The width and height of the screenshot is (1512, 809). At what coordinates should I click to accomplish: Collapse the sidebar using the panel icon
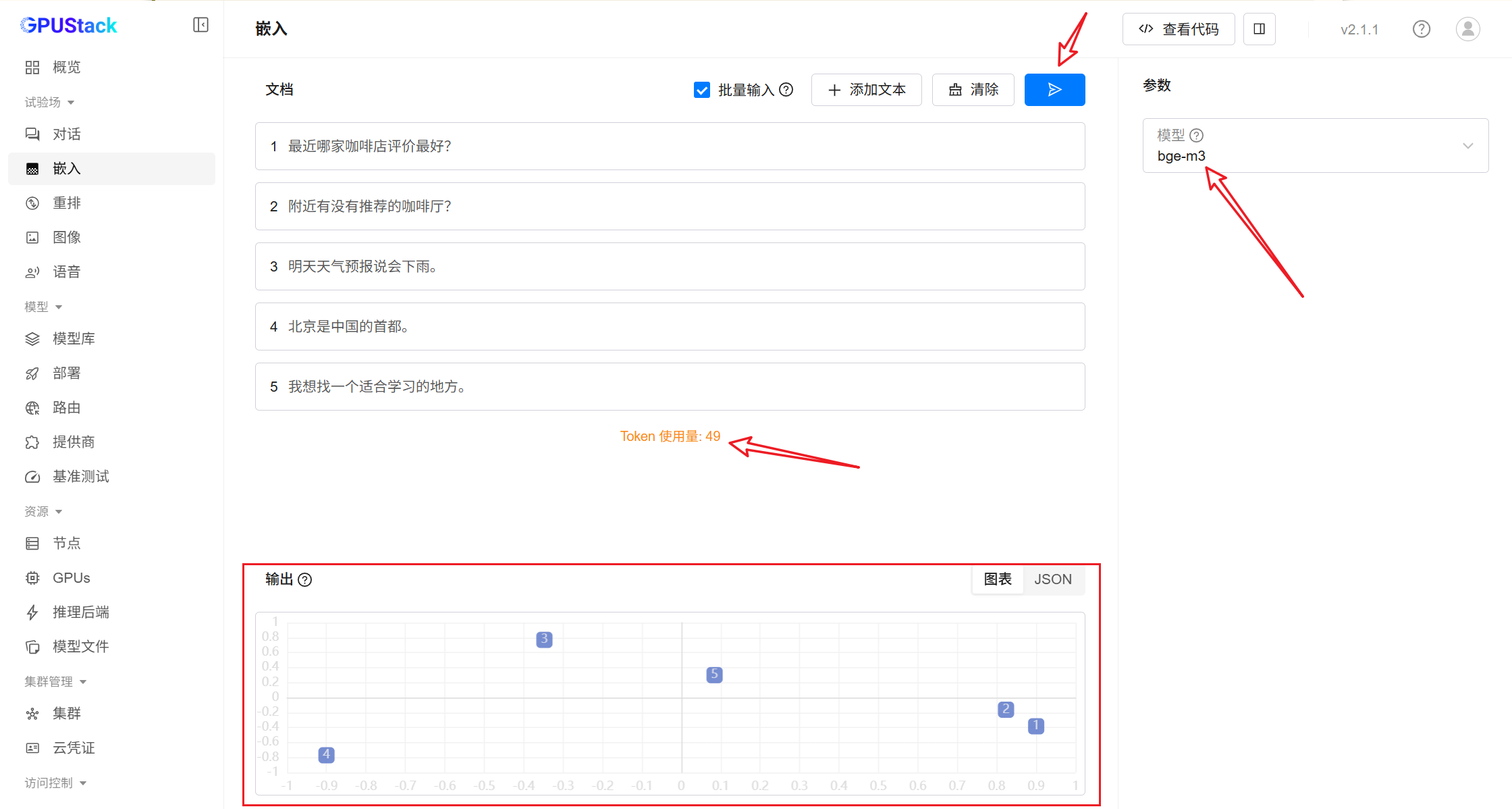200,25
